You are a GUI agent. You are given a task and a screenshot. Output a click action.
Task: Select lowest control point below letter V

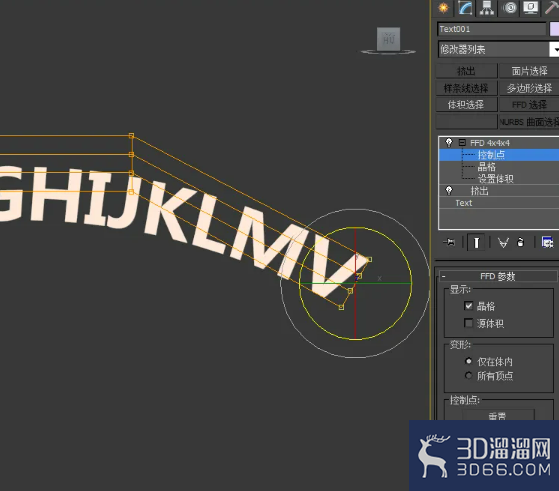click(x=341, y=307)
